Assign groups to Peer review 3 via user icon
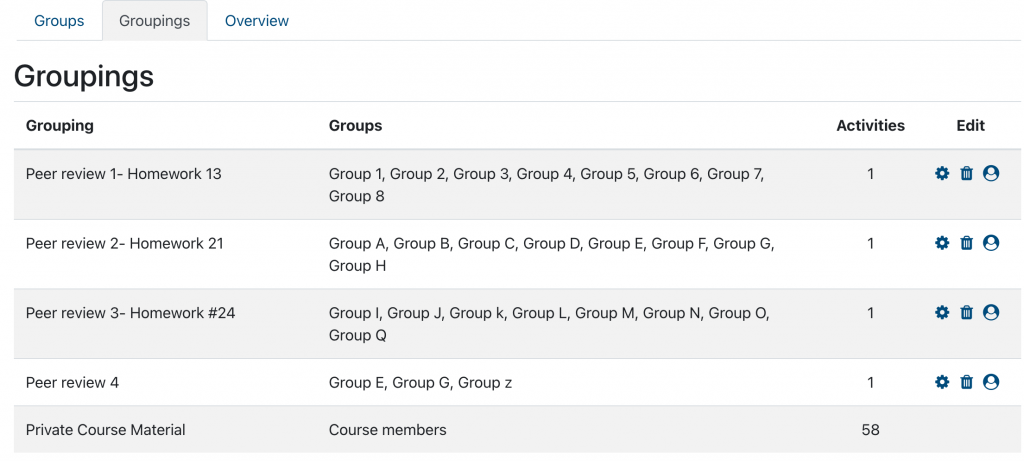1024x461 pixels. coord(991,312)
